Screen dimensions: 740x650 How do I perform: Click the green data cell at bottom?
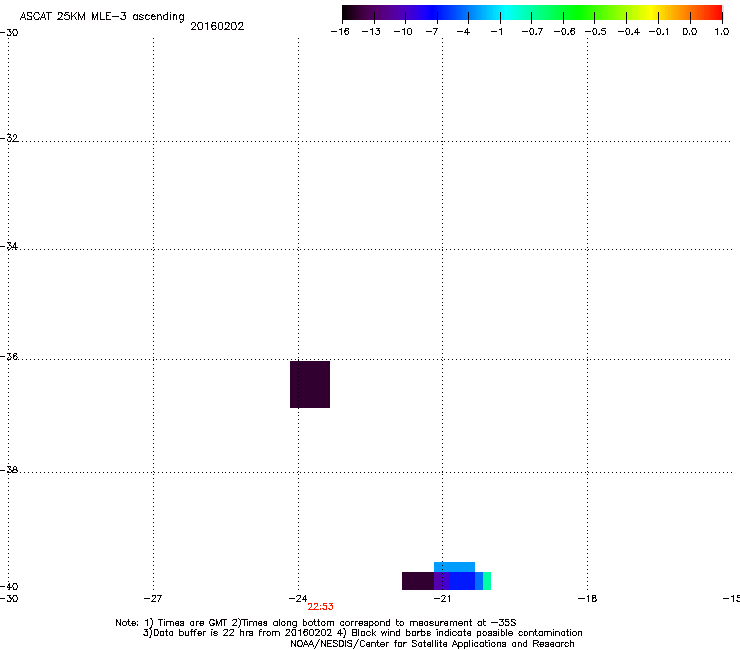point(487,581)
